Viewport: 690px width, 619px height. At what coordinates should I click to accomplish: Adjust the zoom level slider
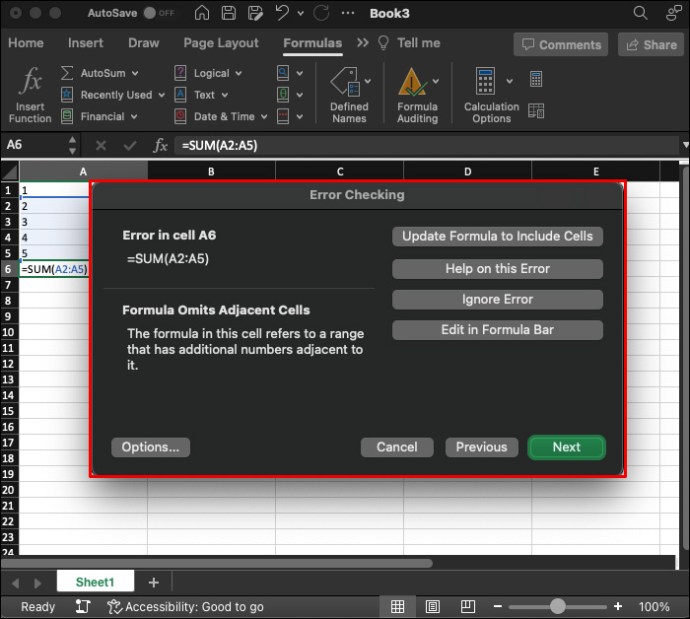pyautogui.click(x=557, y=607)
